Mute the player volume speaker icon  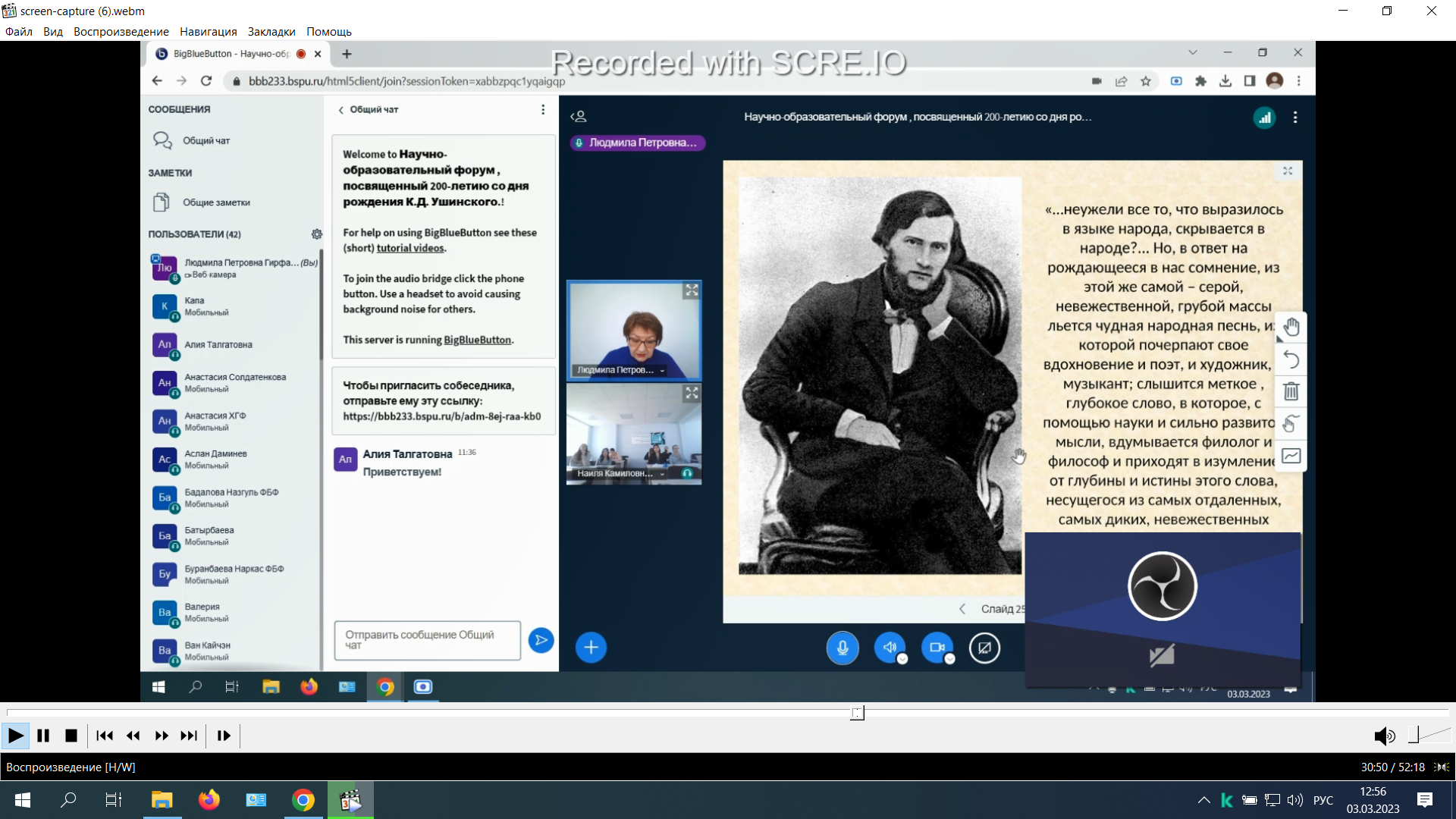point(1383,736)
